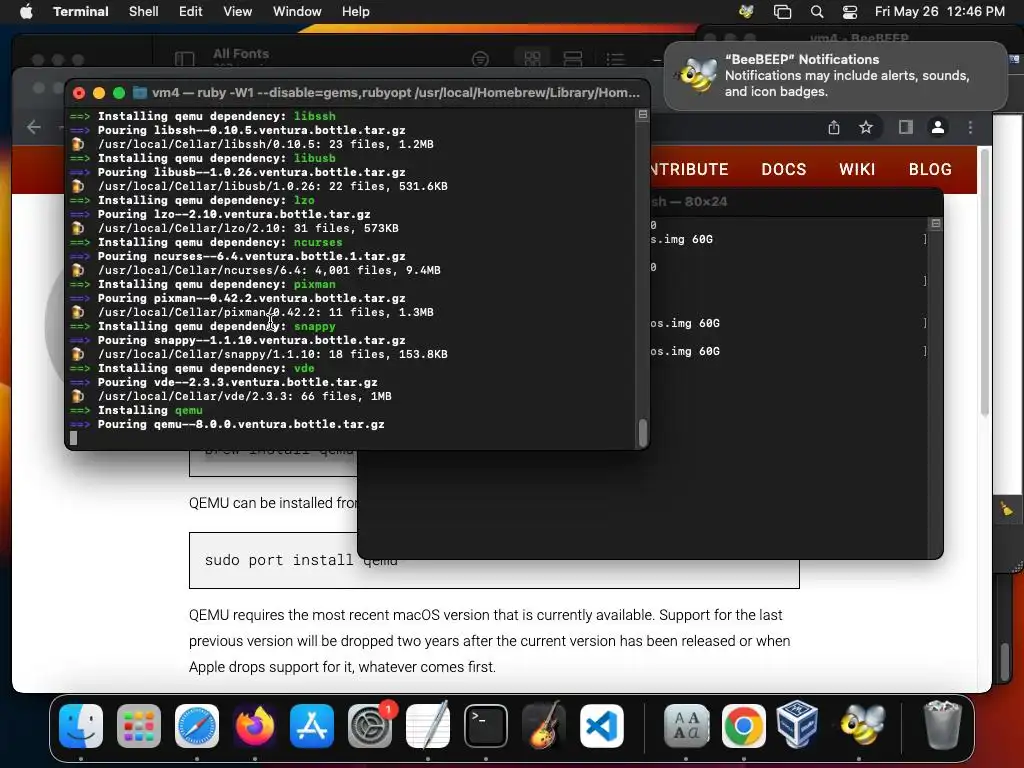Open Finder from the Dock

click(81, 726)
